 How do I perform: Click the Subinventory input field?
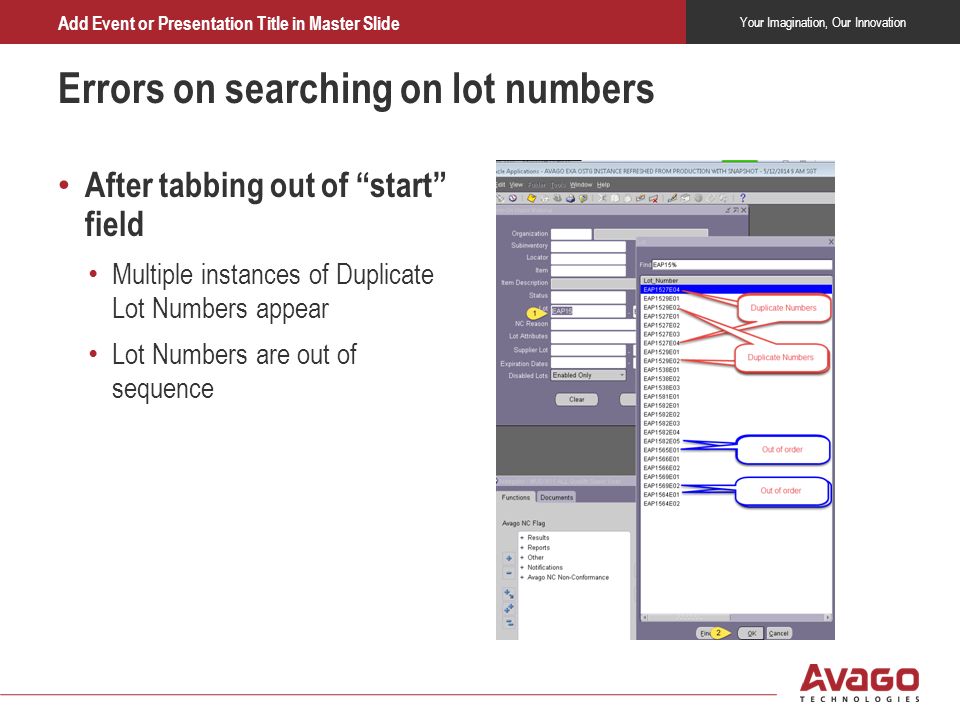click(x=588, y=246)
